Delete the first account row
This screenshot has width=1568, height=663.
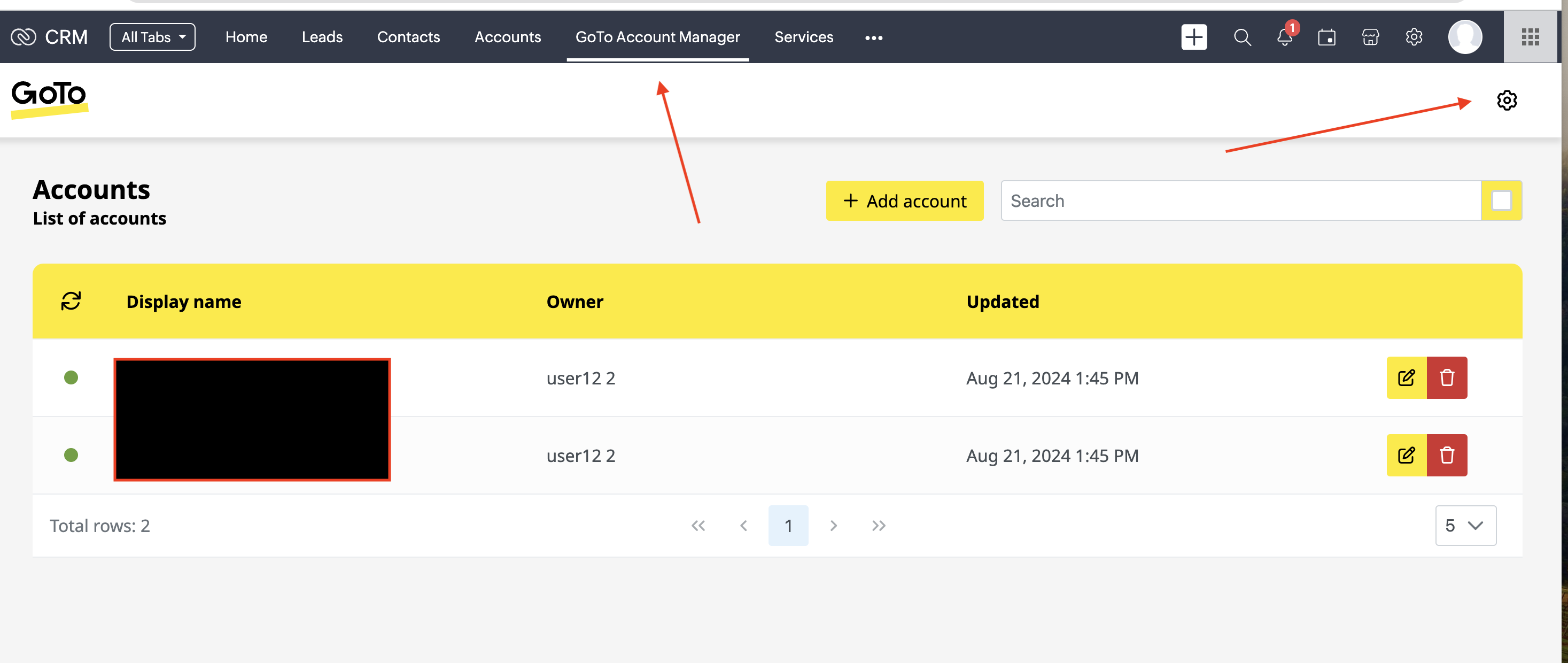point(1447,378)
